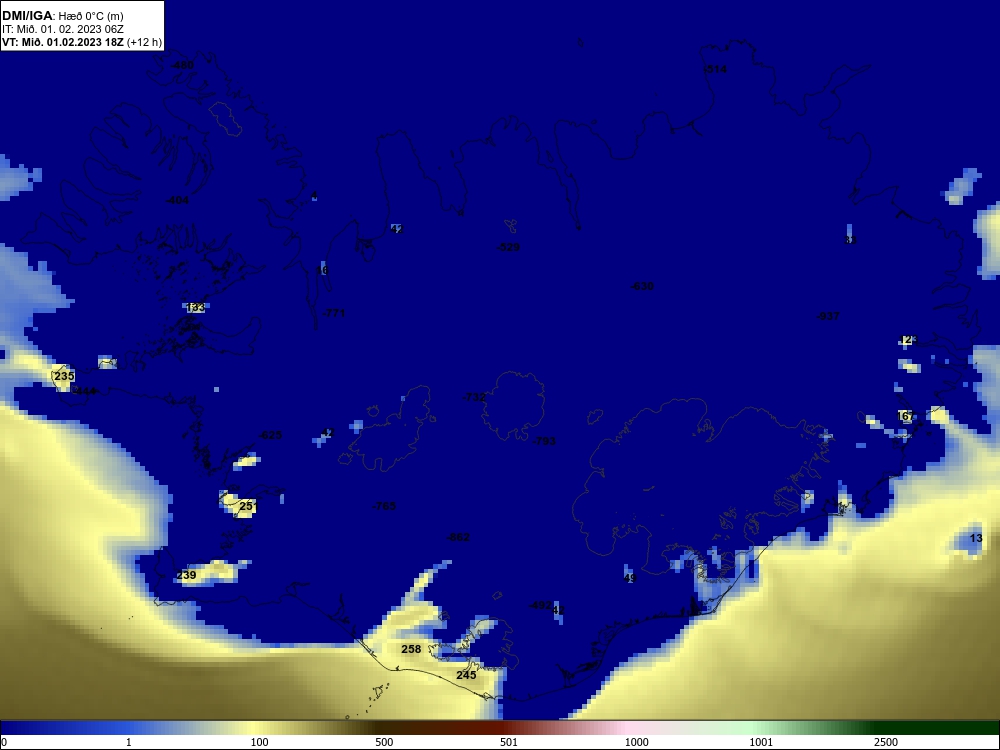This screenshot has height=750, width=1000.
Task: Click the 258 map value
Action: [411, 649]
